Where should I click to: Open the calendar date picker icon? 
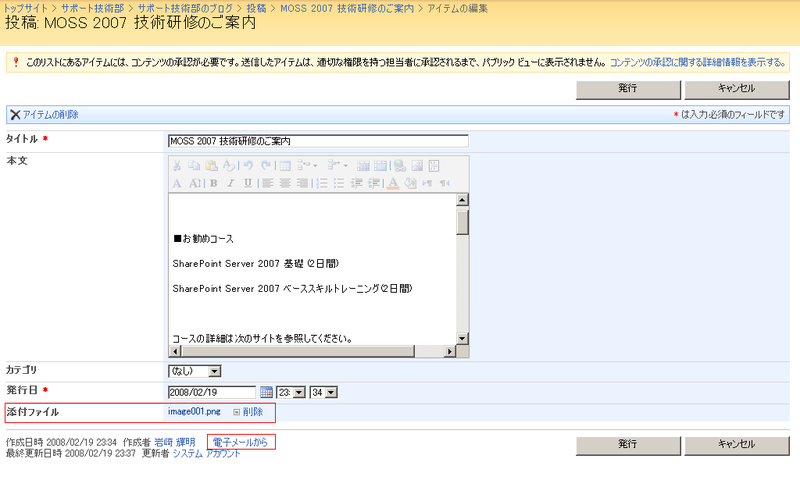click(266, 392)
